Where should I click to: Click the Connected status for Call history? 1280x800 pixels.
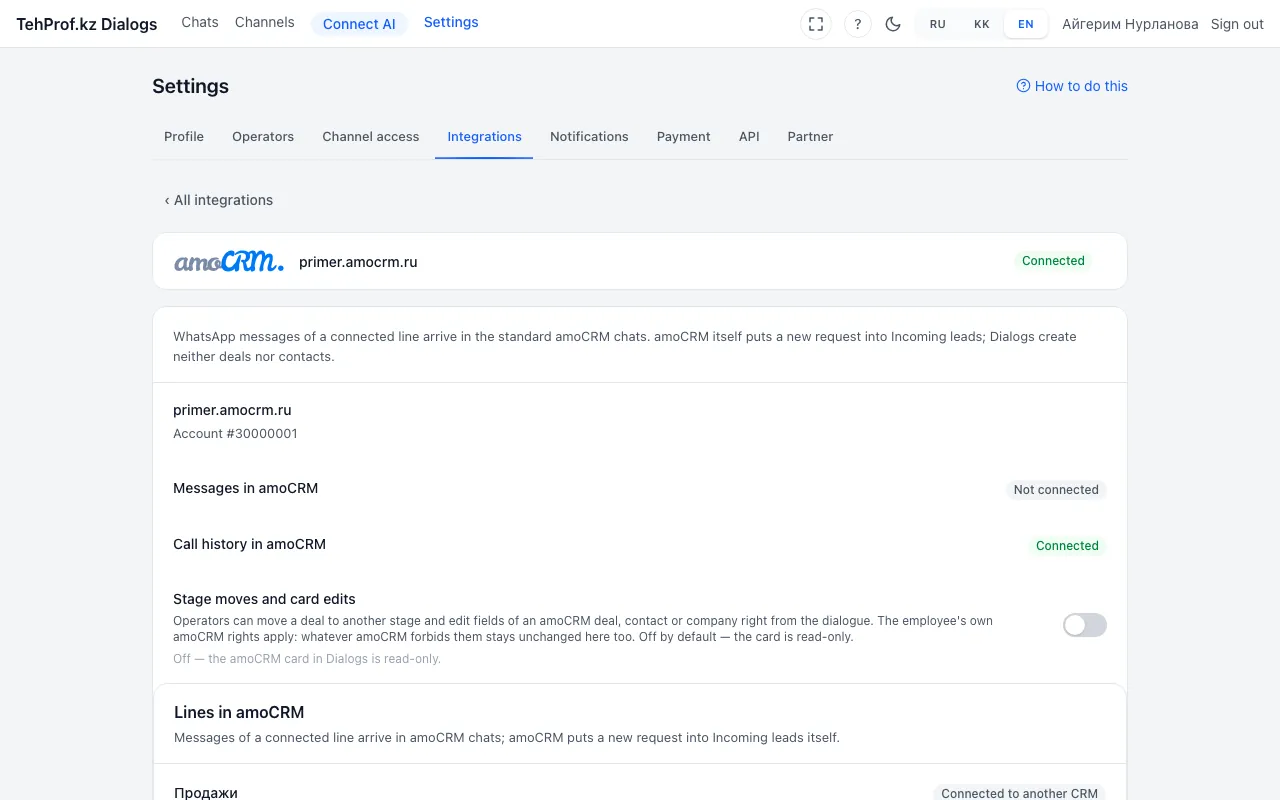click(x=1067, y=546)
